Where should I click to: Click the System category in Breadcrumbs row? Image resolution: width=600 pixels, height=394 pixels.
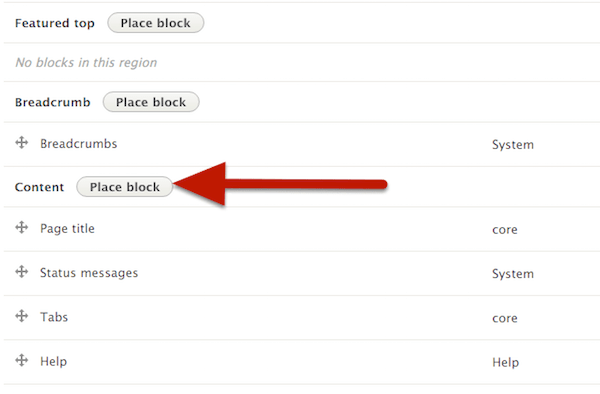pyautogui.click(x=513, y=145)
